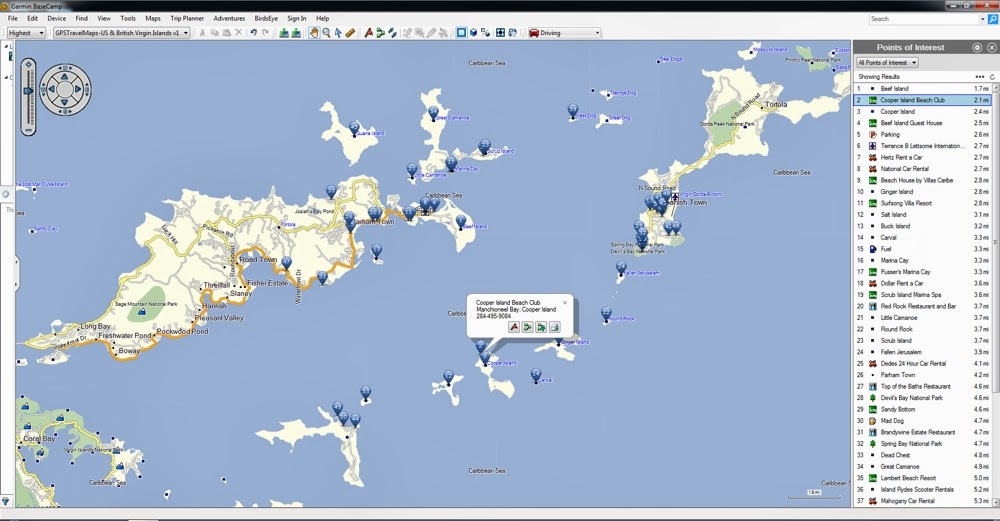Select Mahogany Car Rental result
The width and height of the screenshot is (1000, 521).
tap(922, 501)
